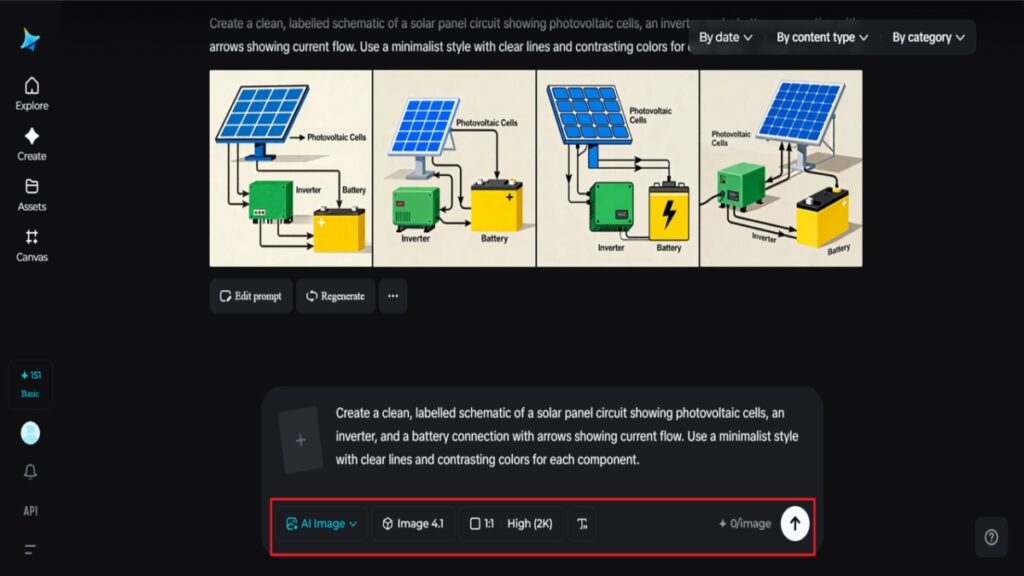Open the three-dot more options menu
This screenshot has height=576, width=1024.
point(392,296)
